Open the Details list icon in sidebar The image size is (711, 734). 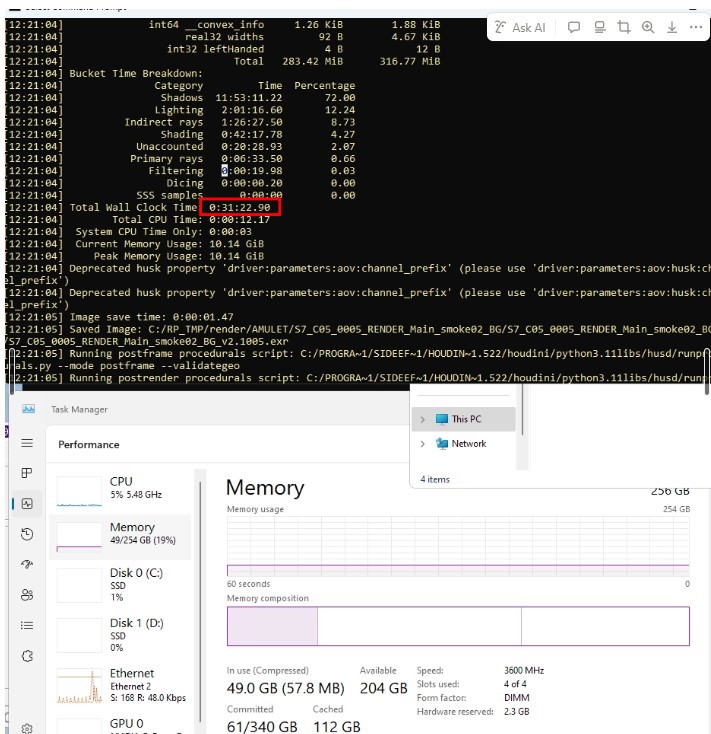[x=27, y=625]
